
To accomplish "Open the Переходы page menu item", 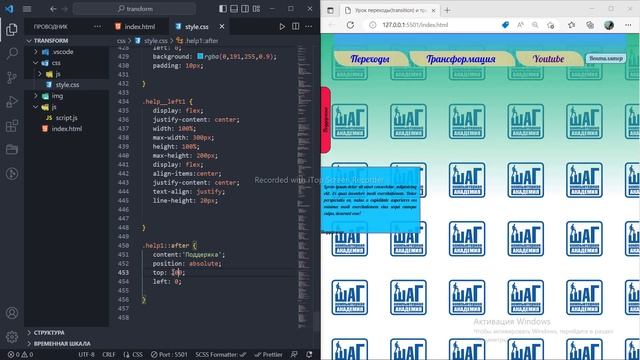I will 370,59.
